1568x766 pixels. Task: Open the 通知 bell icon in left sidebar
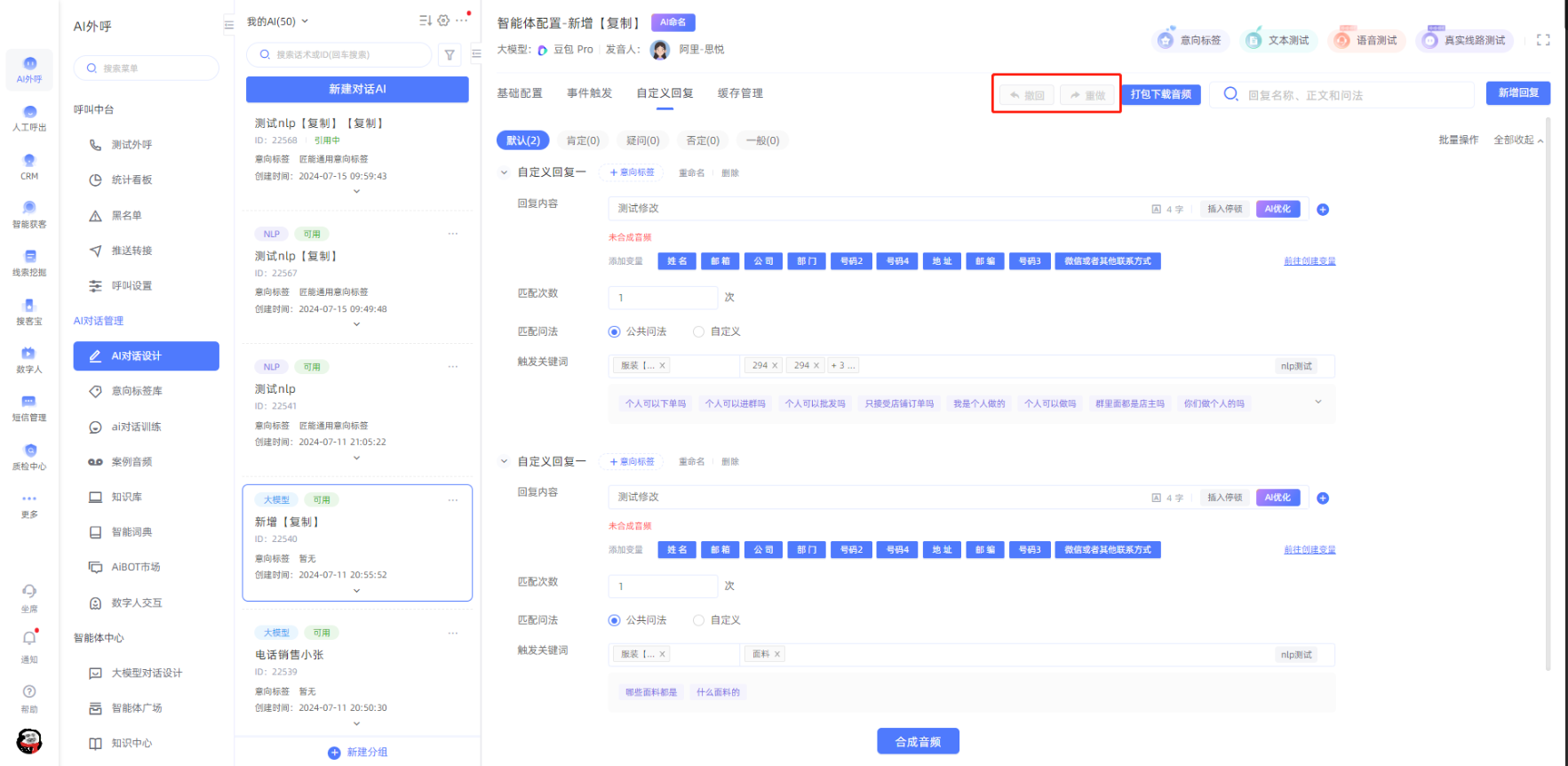29,639
